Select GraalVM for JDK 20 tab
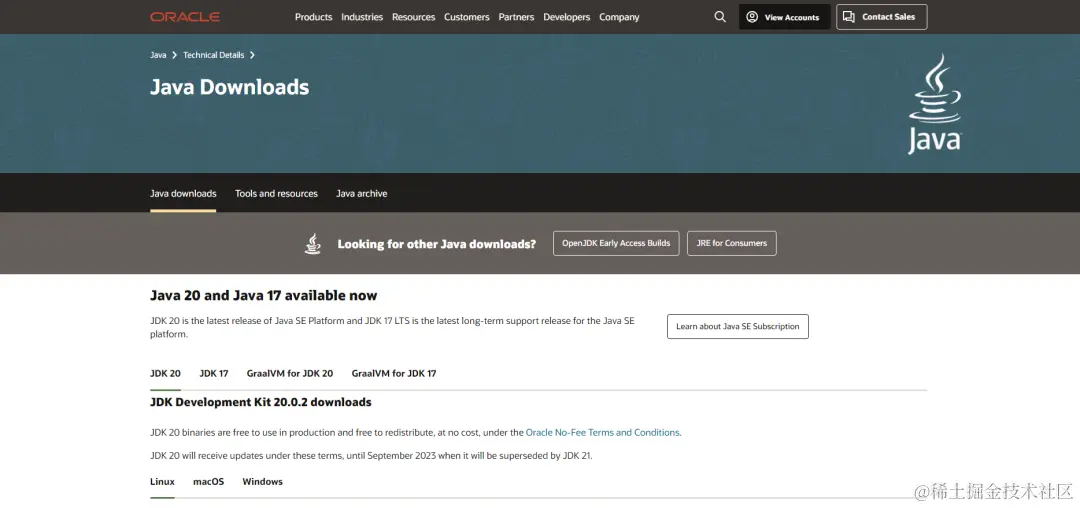Screen dimensions: 1080x508 [x=290, y=373]
